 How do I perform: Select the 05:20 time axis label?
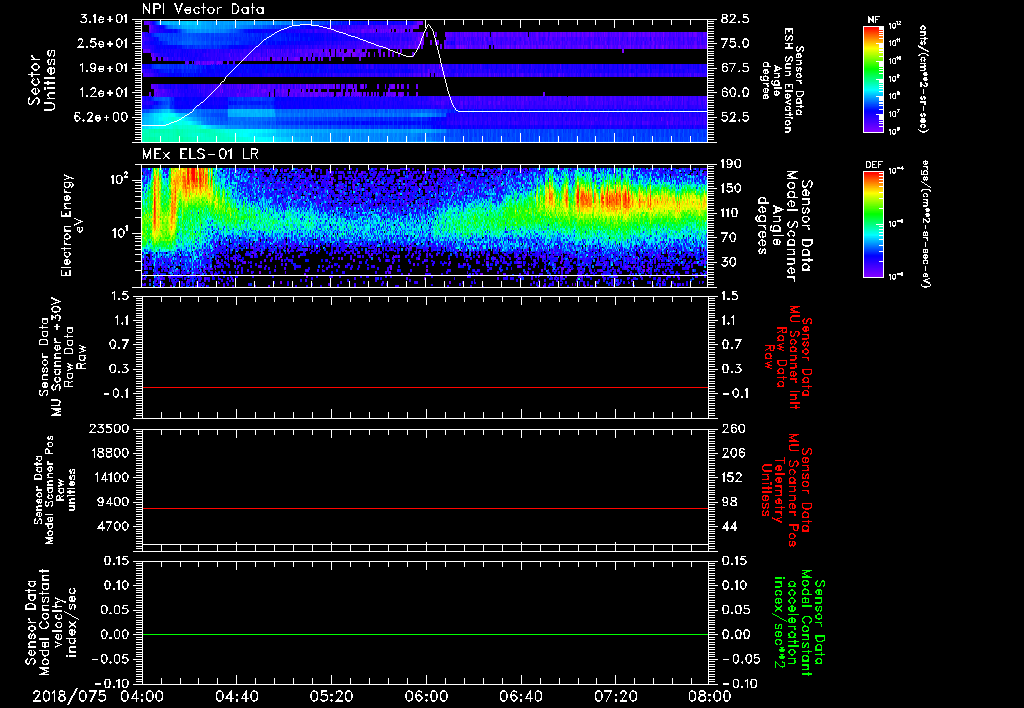[x=331, y=696]
